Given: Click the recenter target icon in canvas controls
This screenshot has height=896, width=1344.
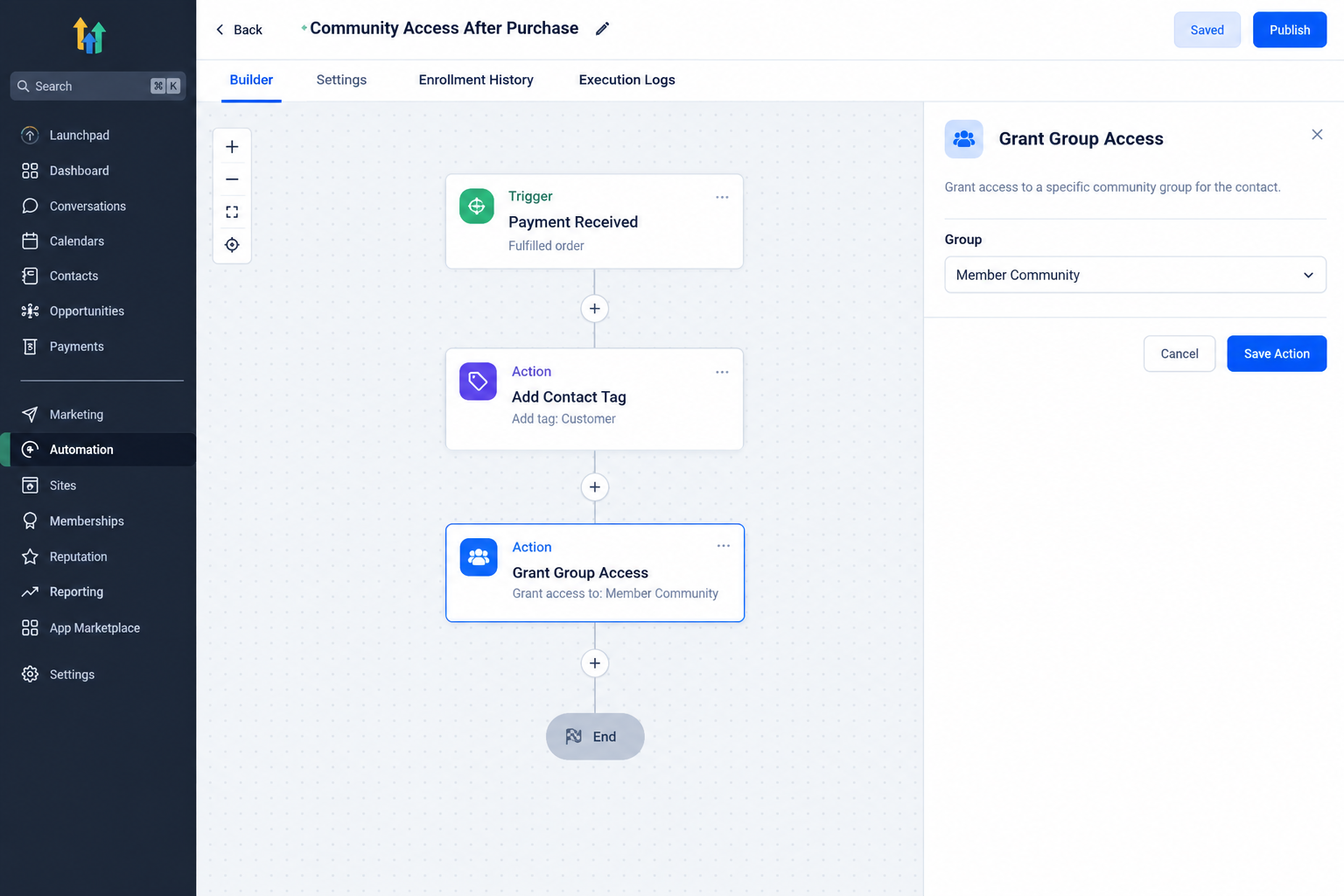Looking at the screenshot, I should 232,245.
